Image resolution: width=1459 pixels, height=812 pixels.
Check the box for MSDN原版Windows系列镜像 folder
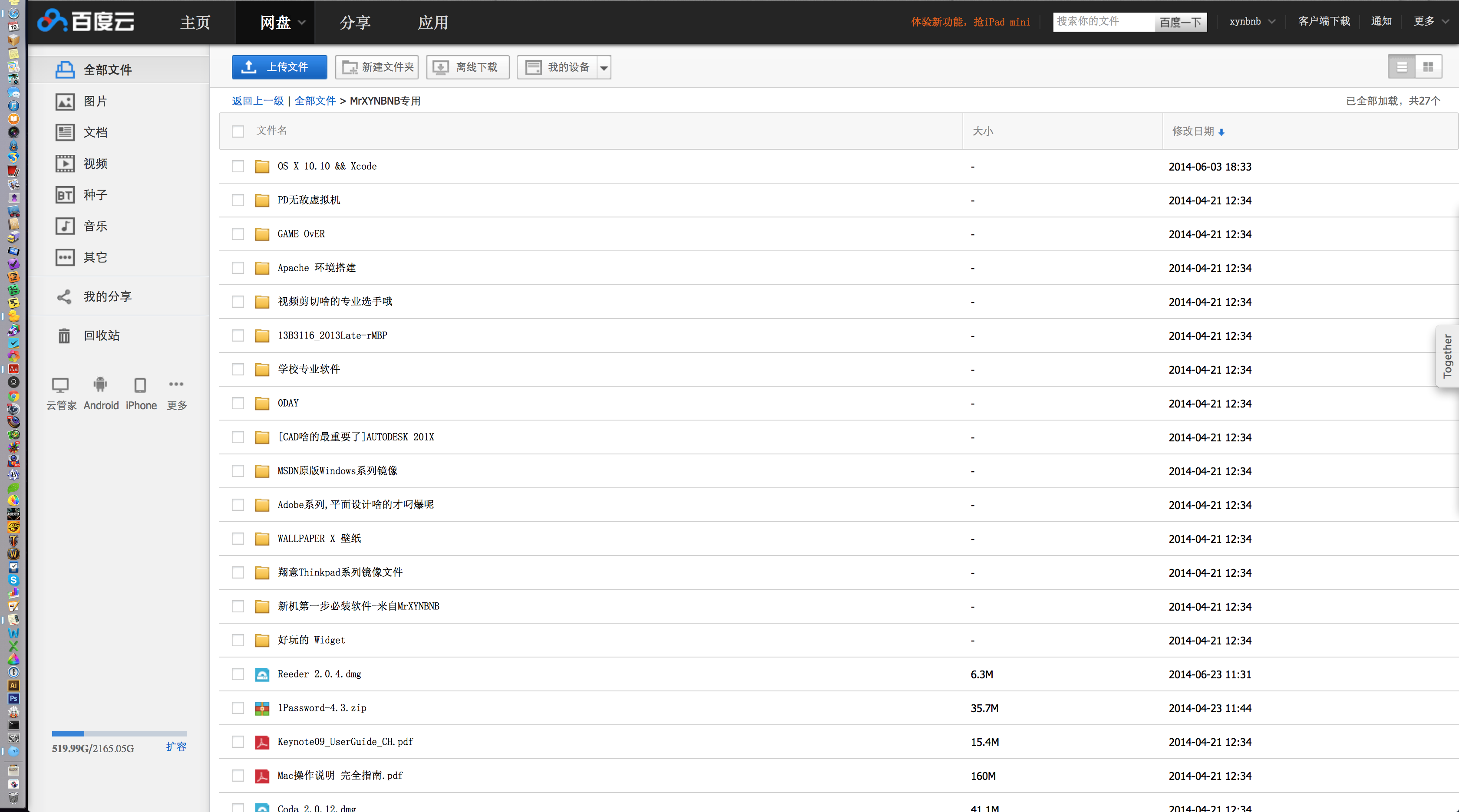[238, 471]
